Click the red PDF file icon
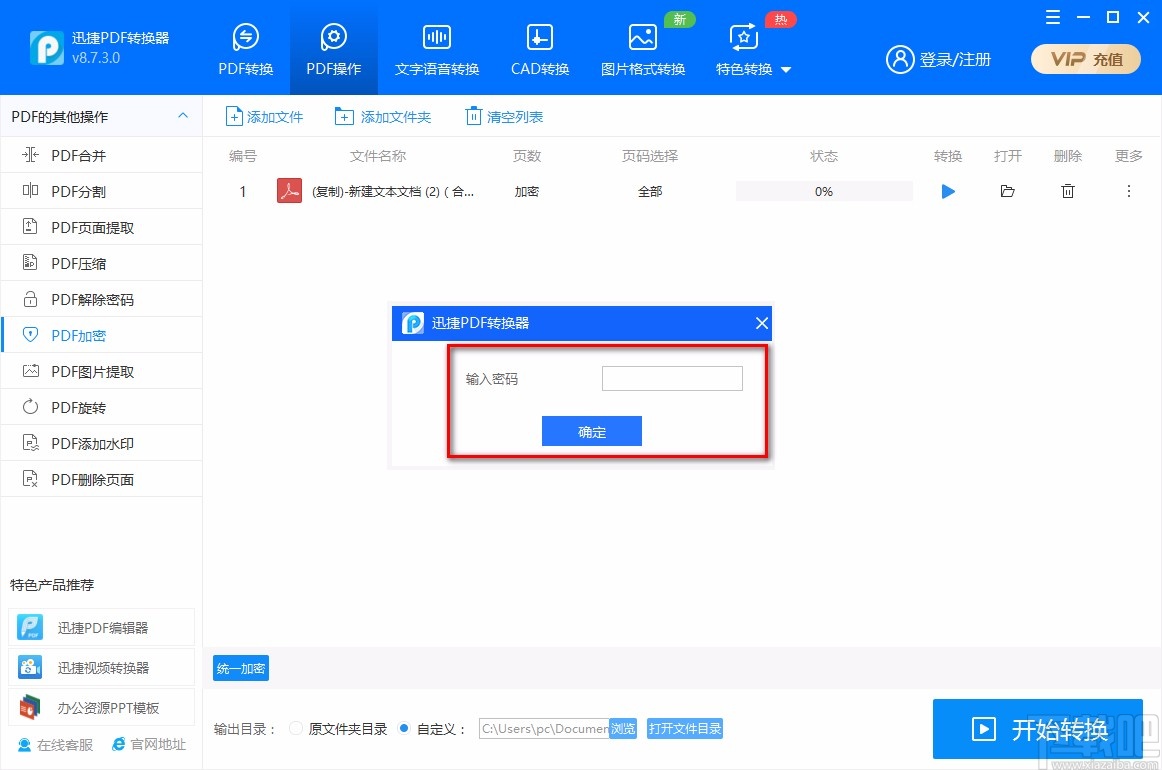 click(289, 190)
